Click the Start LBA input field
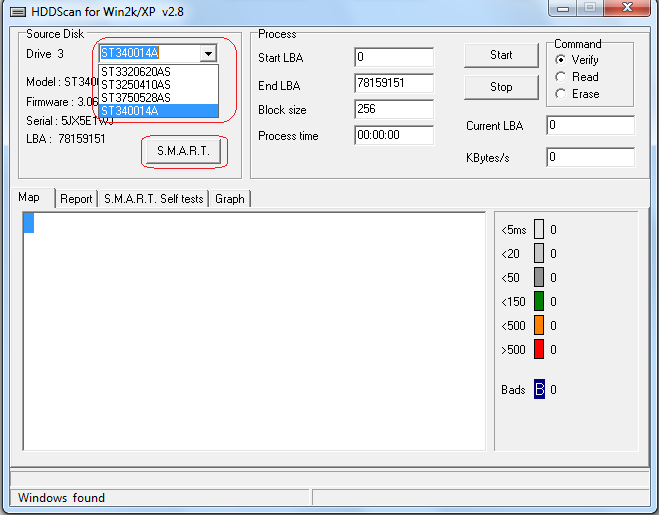The image size is (659, 515). [394, 57]
